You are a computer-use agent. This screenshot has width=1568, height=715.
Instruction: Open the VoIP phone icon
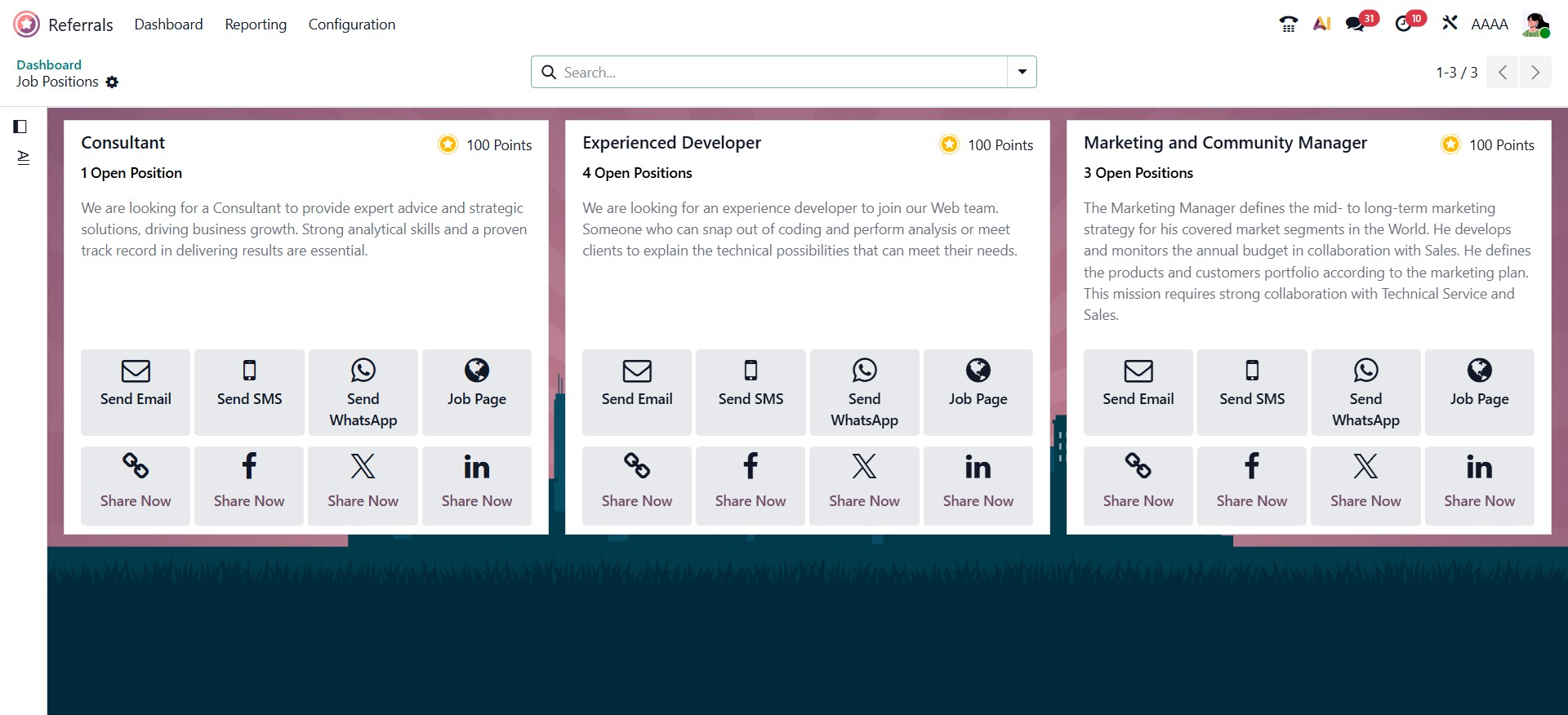(1289, 24)
